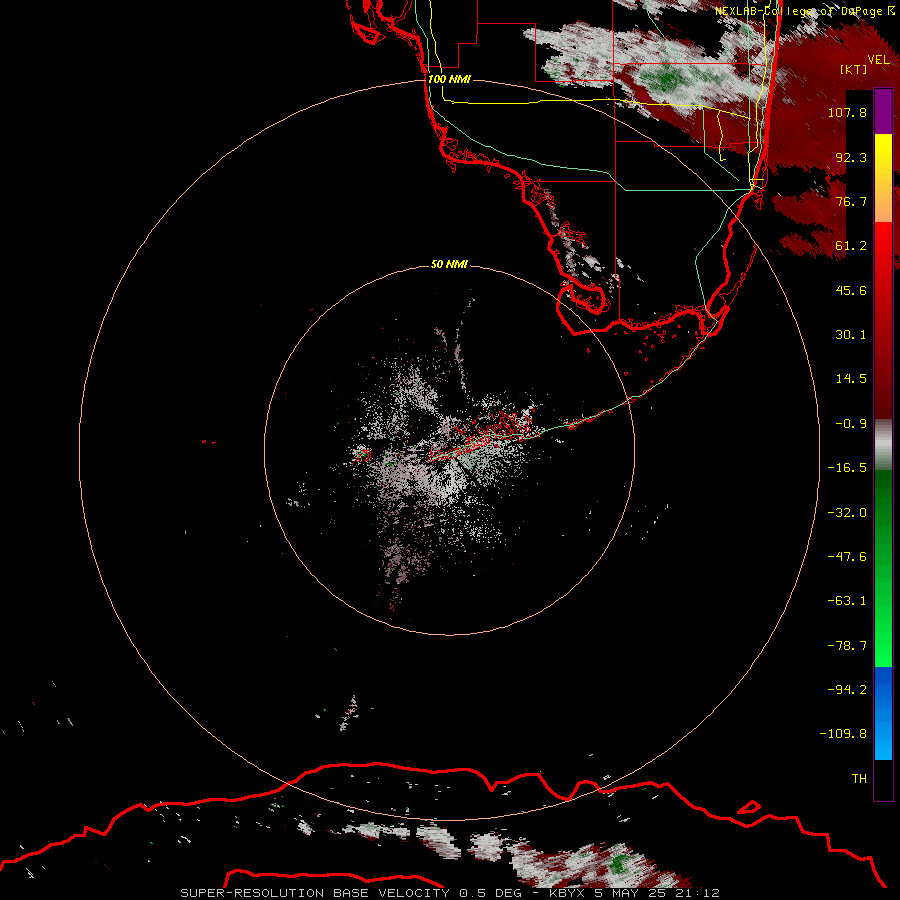Click the [KT] units label
Viewport: 900px width, 900px height.
853,69
